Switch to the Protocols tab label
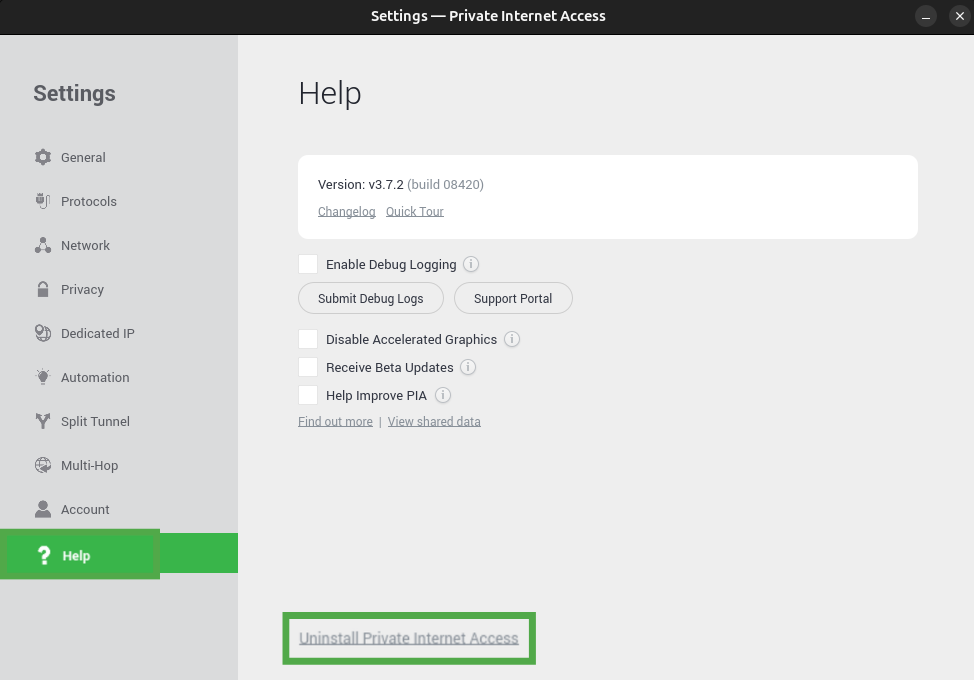This screenshot has height=680, width=974. click(x=89, y=202)
